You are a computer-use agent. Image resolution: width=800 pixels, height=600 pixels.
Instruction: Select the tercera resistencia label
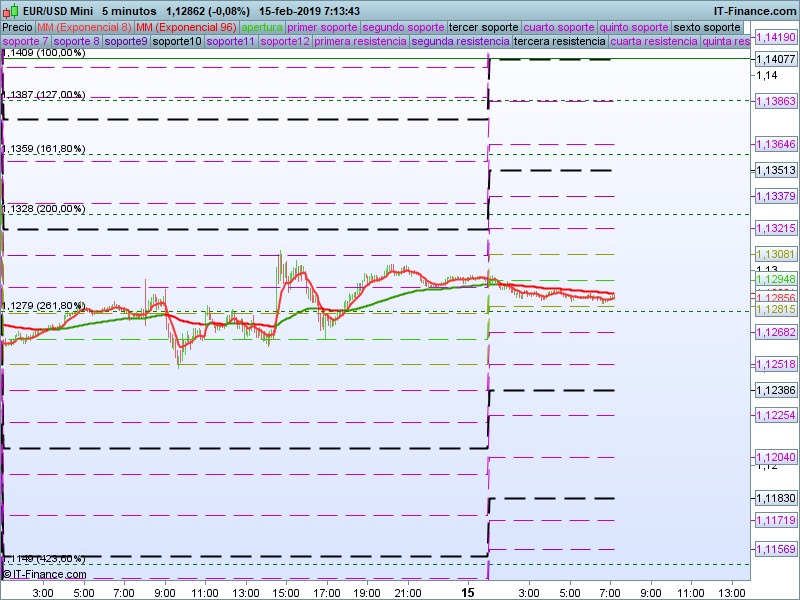point(559,42)
